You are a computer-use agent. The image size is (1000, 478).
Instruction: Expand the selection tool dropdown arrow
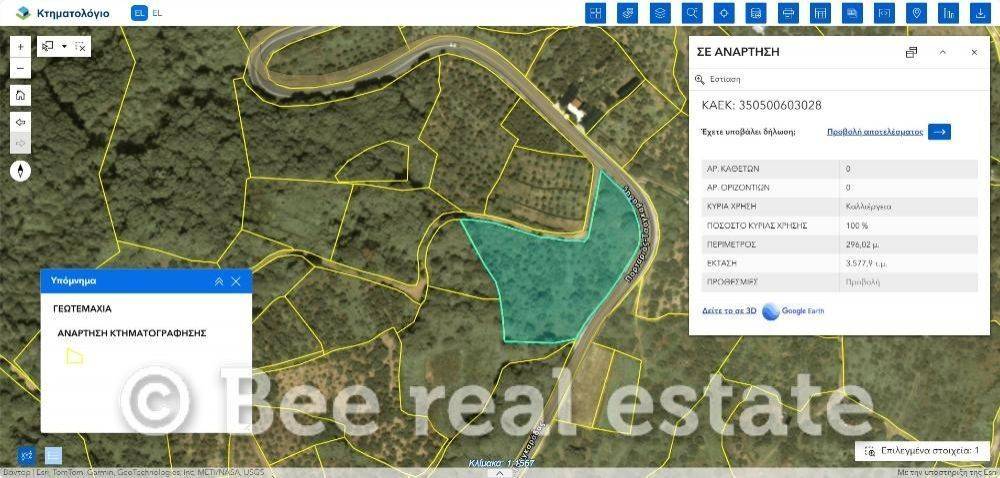coord(64,46)
